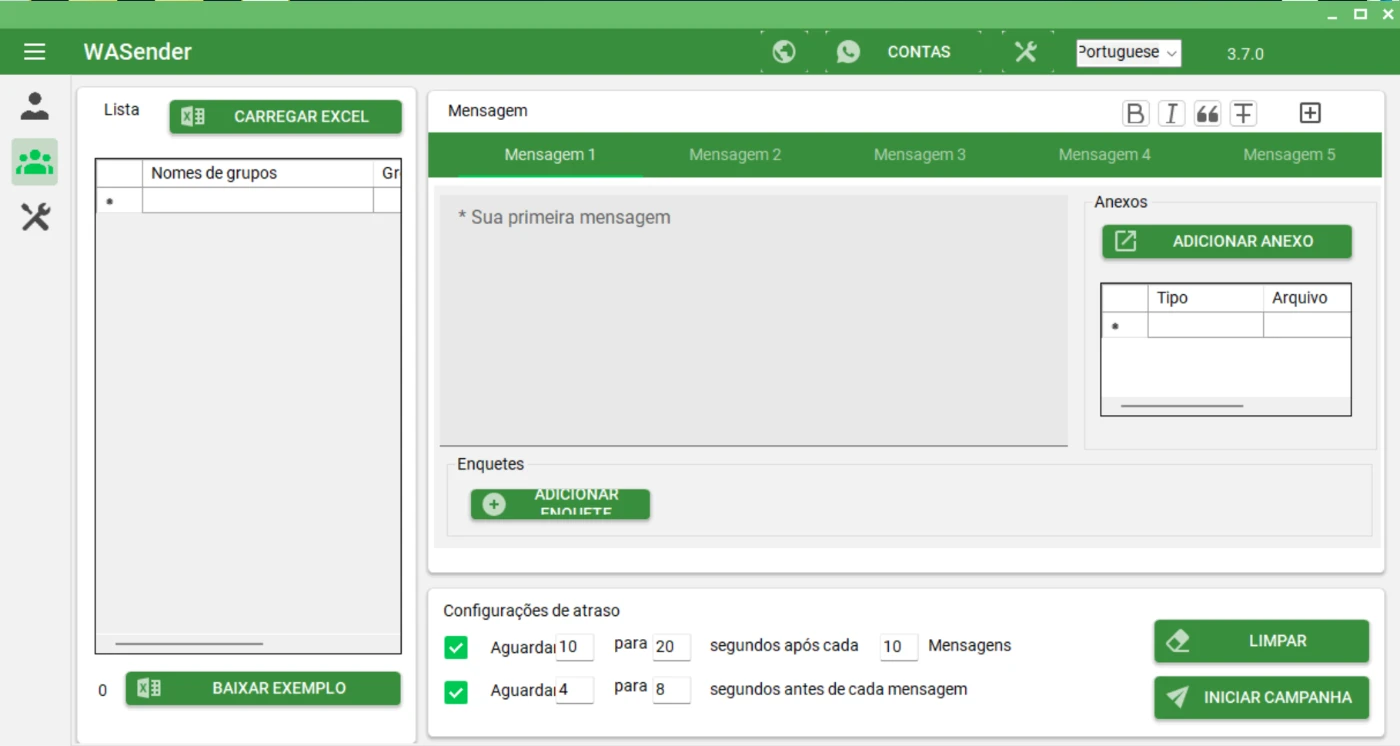Select the groups sidebar icon
The height and width of the screenshot is (746, 1400).
pyautogui.click(x=35, y=162)
